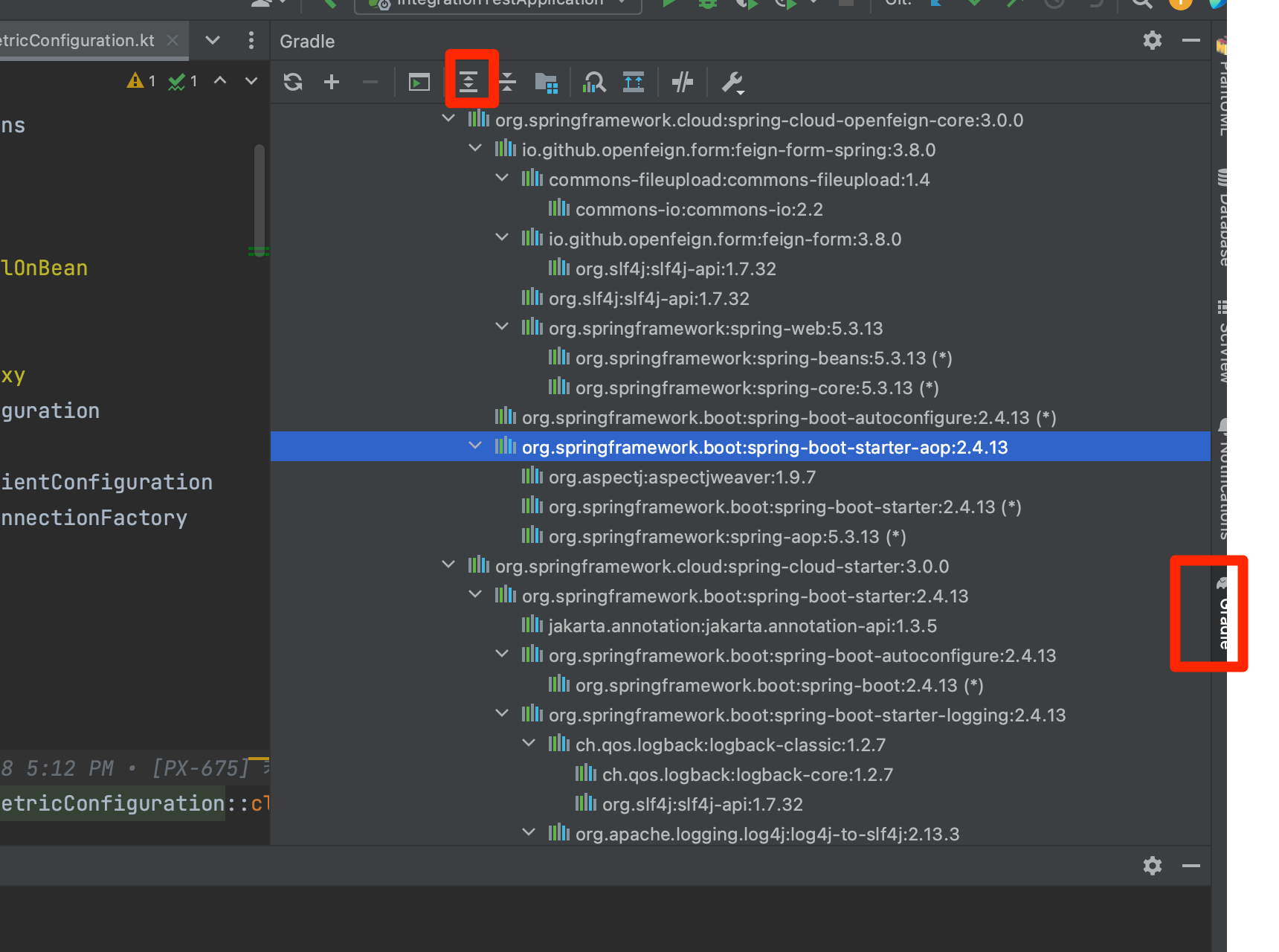Screen dimensions: 1279x952
Task: Toggle Gradle offline mode
Action: click(x=682, y=82)
